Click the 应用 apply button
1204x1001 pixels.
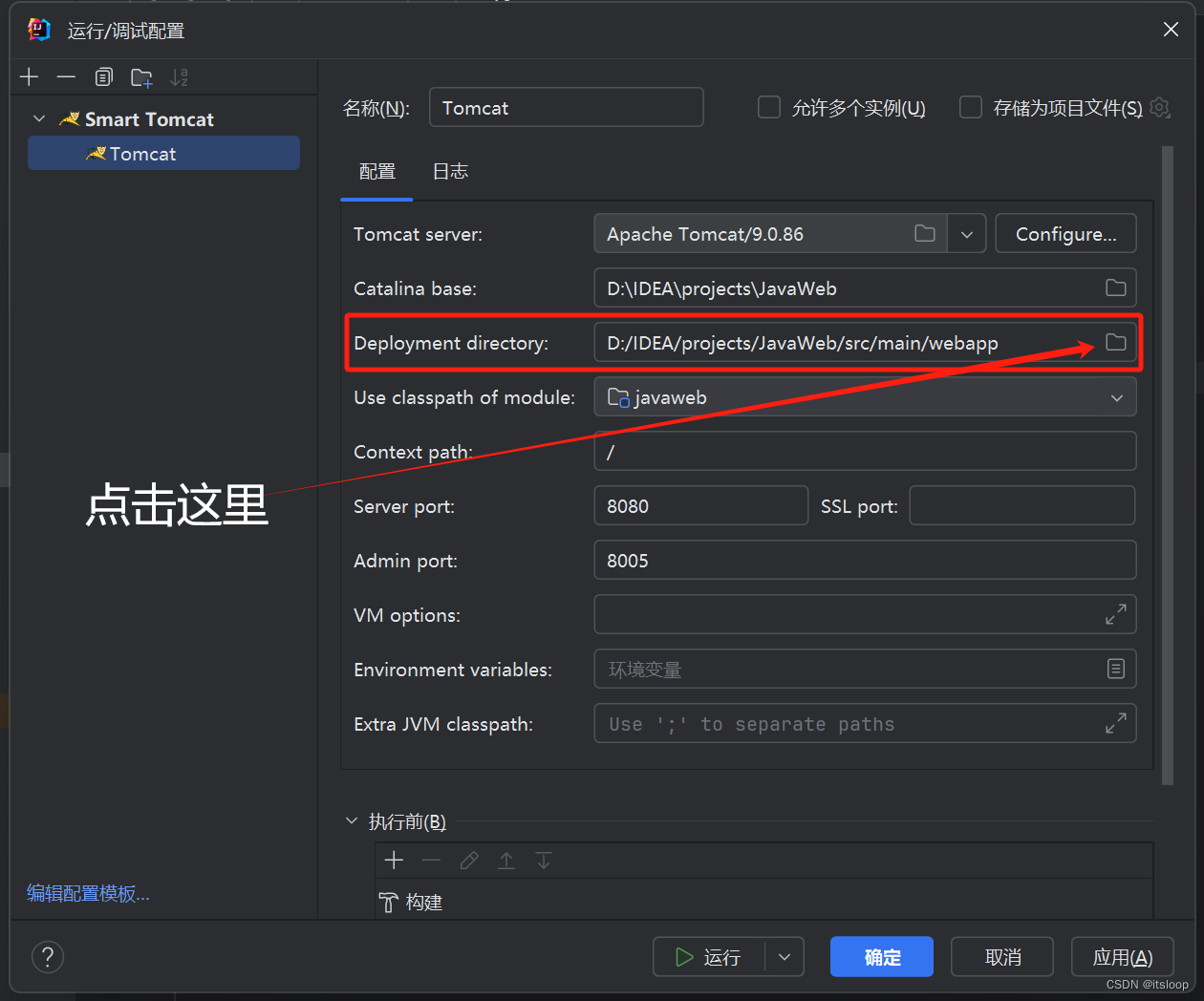tap(1123, 957)
